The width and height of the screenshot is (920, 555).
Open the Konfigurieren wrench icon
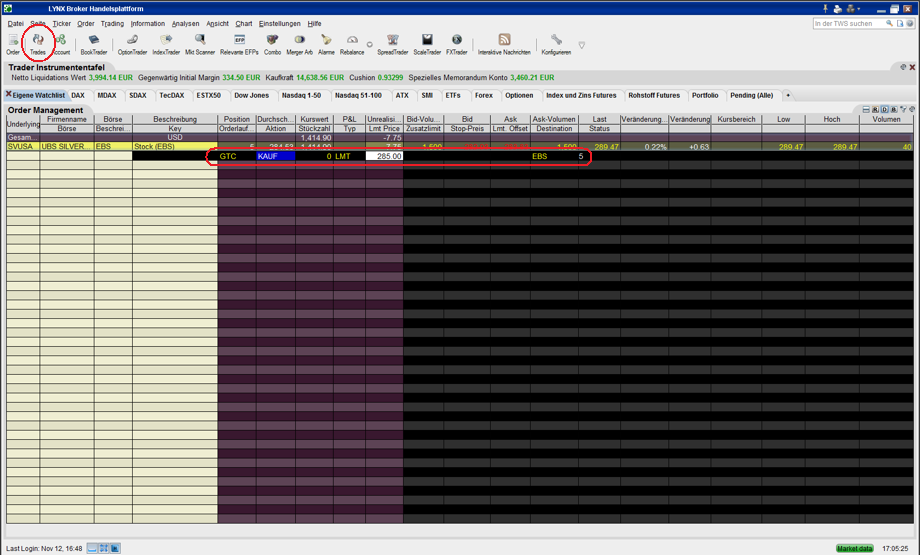pos(556,44)
